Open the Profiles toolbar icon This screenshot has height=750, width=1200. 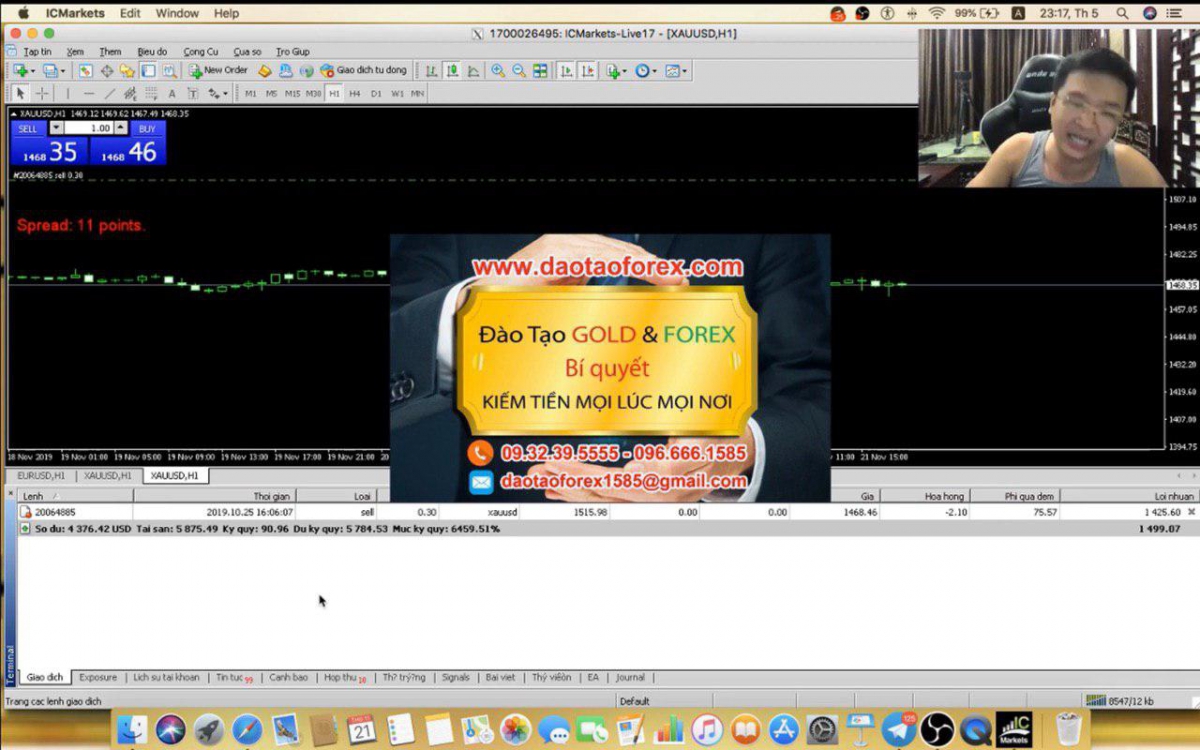(x=50, y=71)
